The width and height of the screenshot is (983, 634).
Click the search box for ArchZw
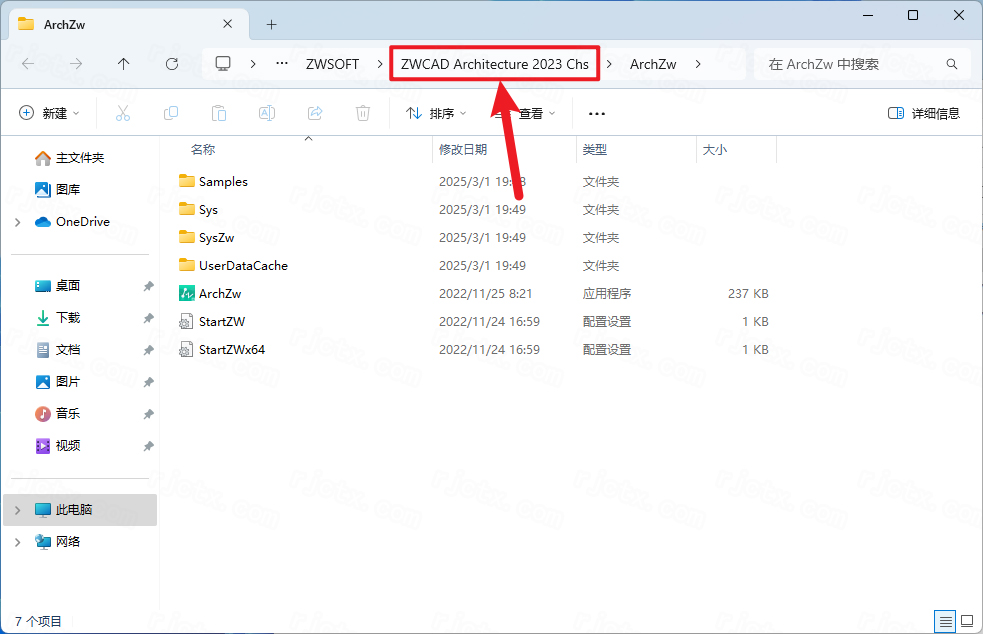850,64
